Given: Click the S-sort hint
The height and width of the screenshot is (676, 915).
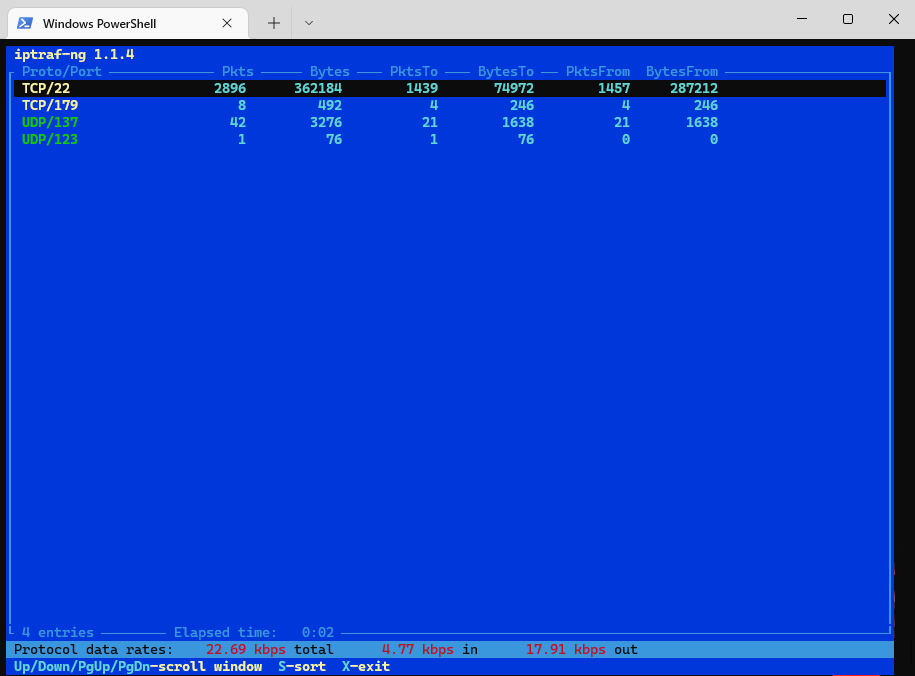Looking at the screenshot, I should 302,666.
